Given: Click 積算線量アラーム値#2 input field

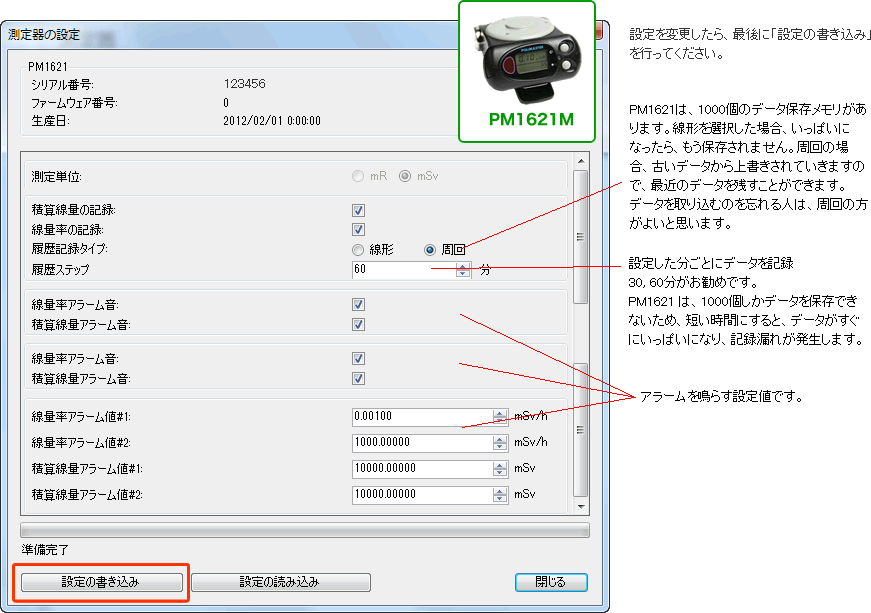Looking at the screenshot, I should [422, 495].
